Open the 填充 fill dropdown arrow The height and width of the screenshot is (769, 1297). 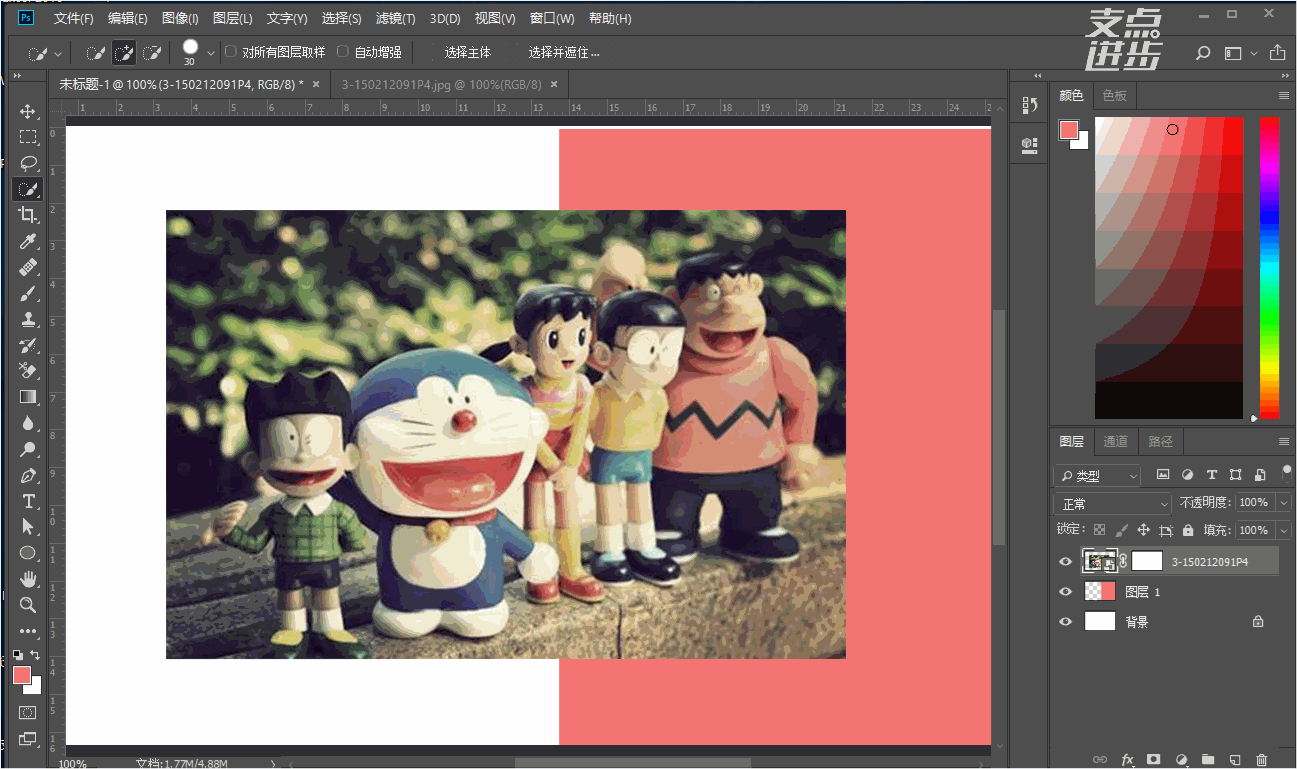pos(1282,530)
